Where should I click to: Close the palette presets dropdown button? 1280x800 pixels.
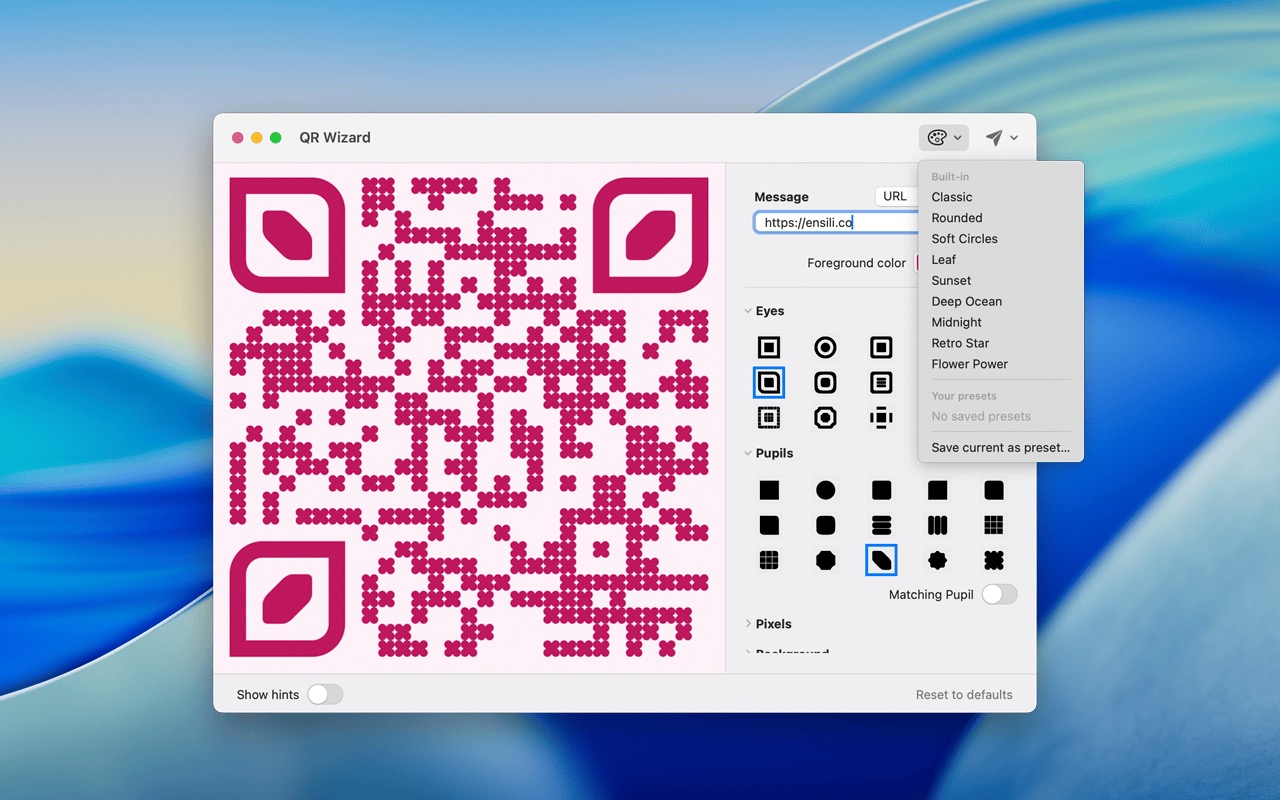pos(944,138)
